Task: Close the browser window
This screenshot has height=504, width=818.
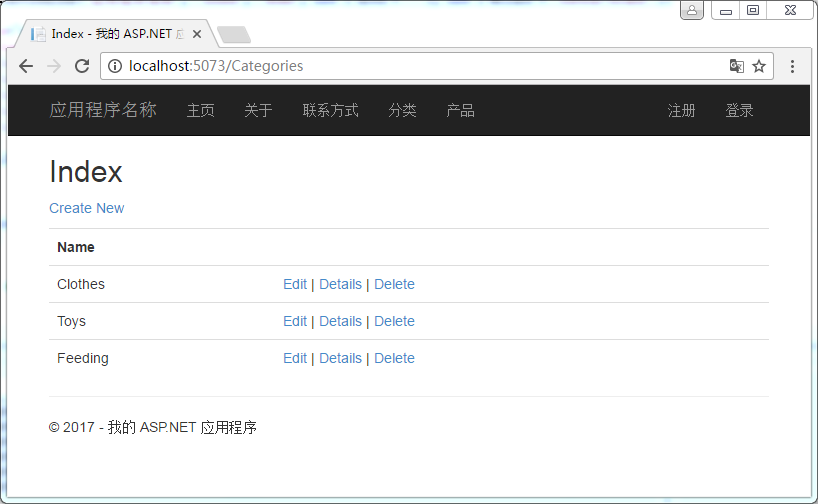Action: click(x=790, y=10)
